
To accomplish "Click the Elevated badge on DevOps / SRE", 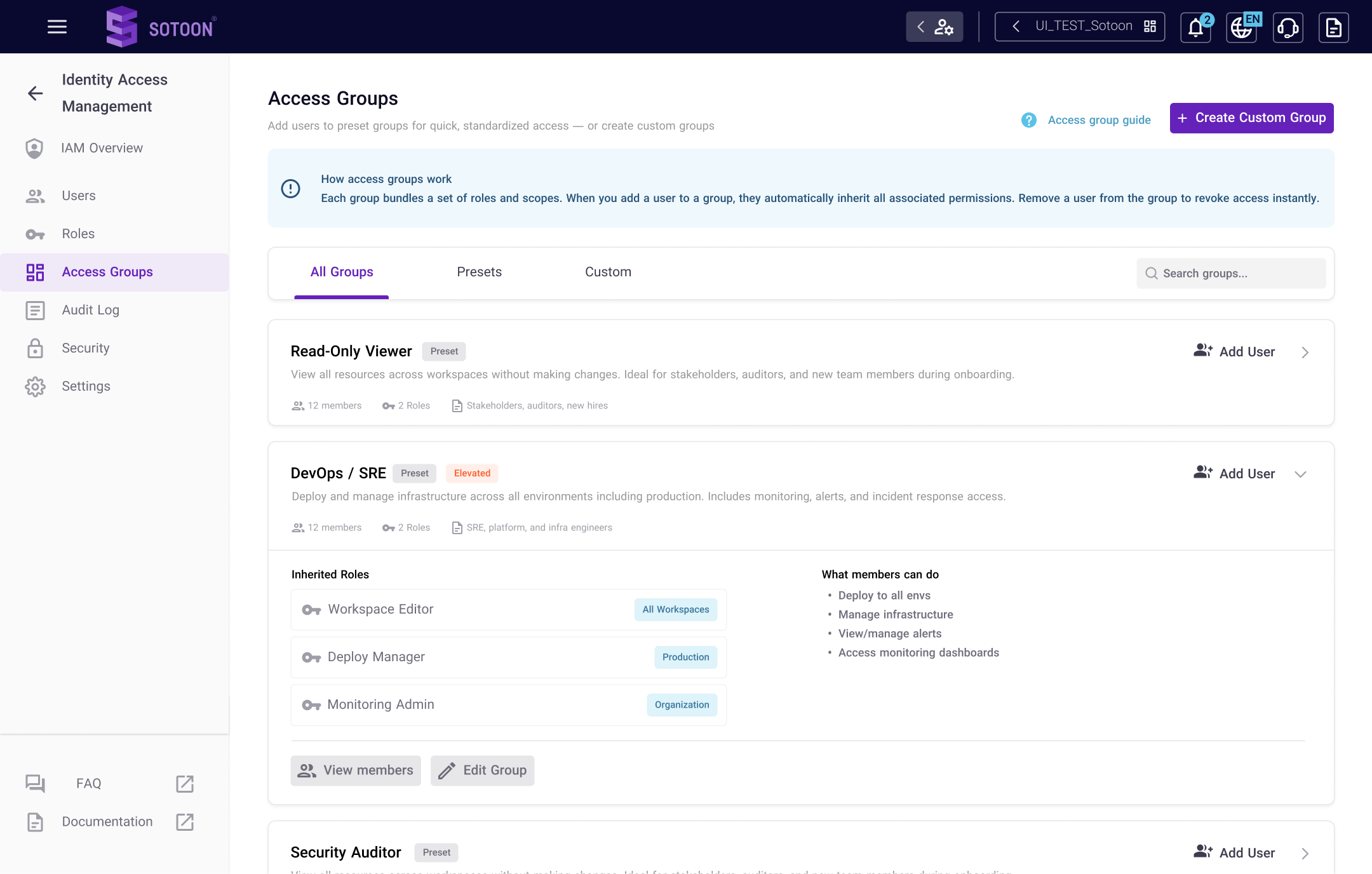I will click(x=472, y=473).
